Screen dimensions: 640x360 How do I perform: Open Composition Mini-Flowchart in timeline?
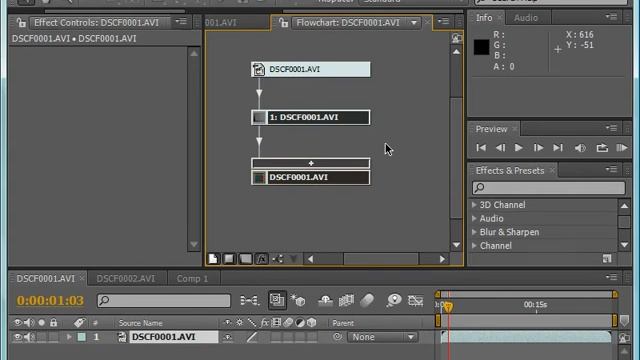tap(249, 301)
